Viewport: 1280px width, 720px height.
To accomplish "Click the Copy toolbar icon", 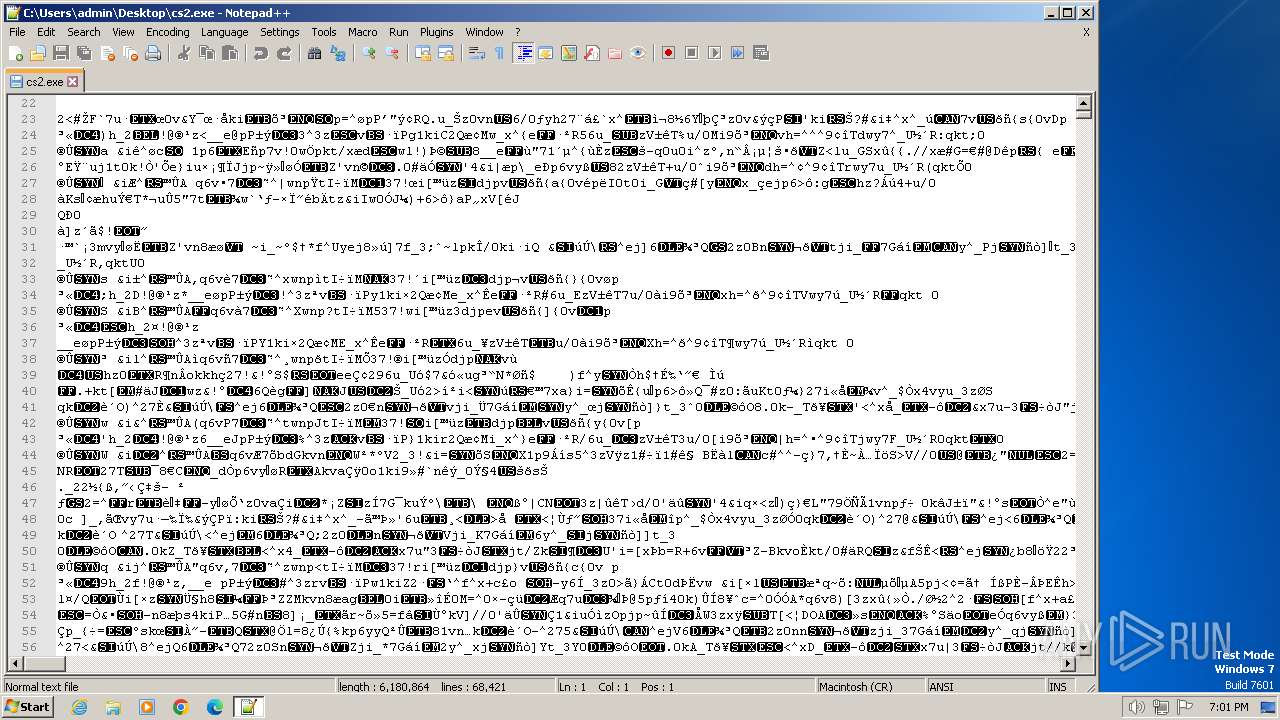I will (x=207, y=53).
